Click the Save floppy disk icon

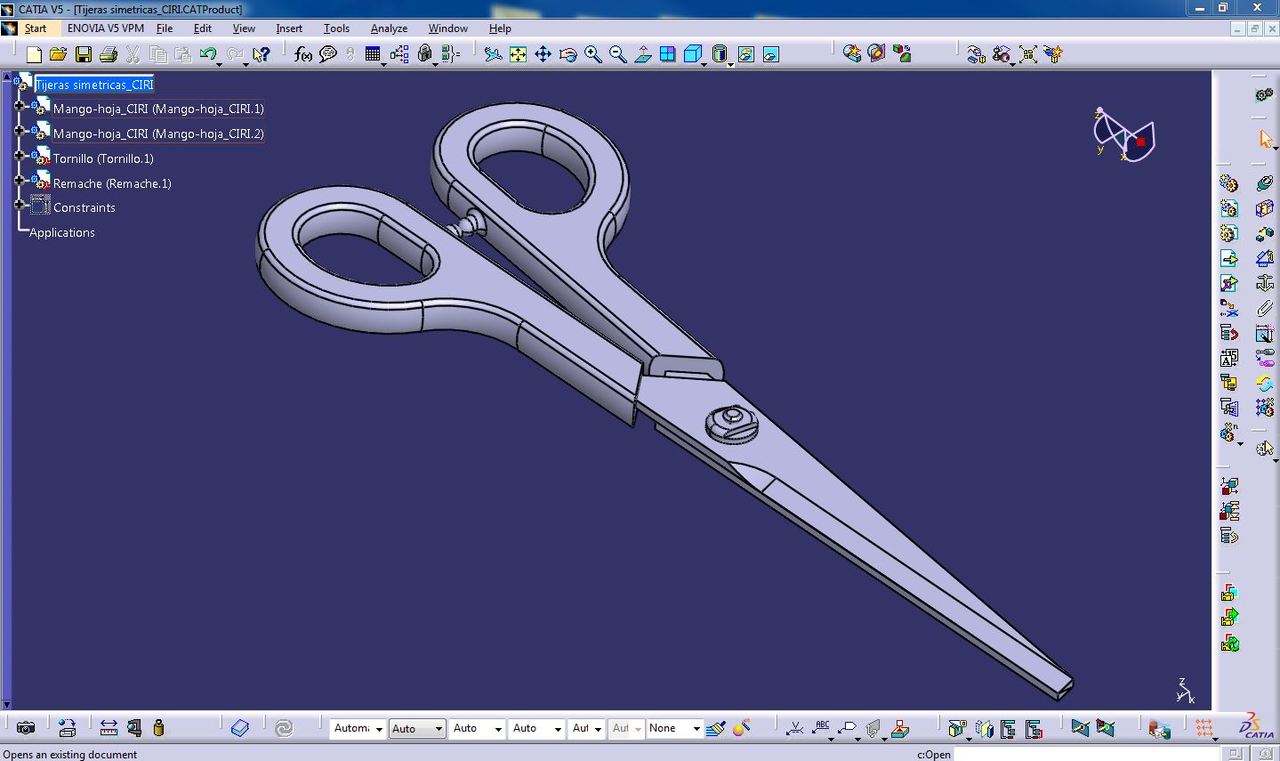coord(84,54)
